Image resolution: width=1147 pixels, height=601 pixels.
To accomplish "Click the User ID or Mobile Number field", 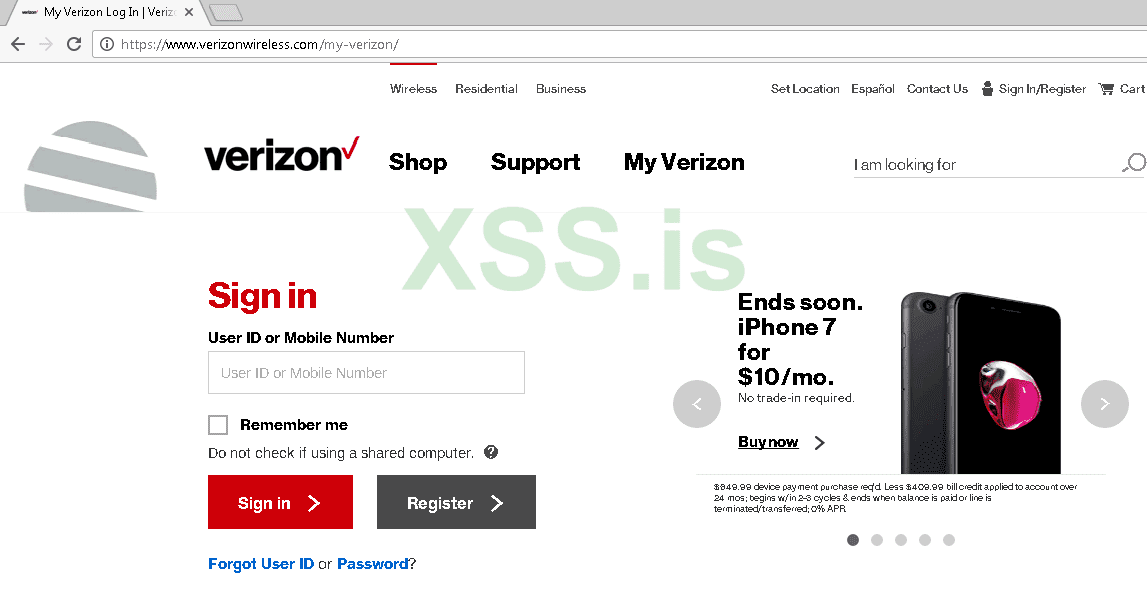I will 366,372.
